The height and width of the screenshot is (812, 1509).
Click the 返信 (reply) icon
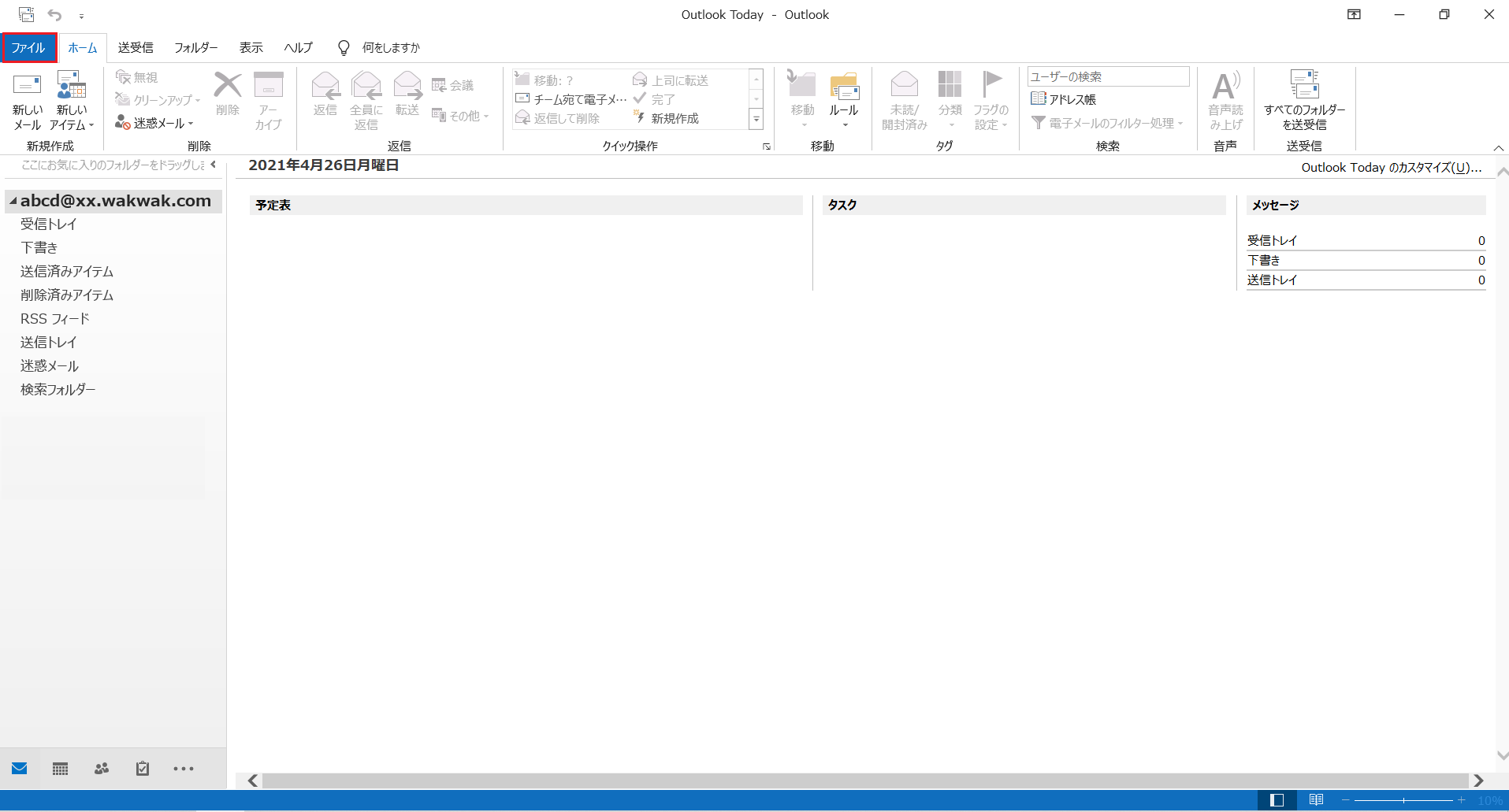click(325, 84)
